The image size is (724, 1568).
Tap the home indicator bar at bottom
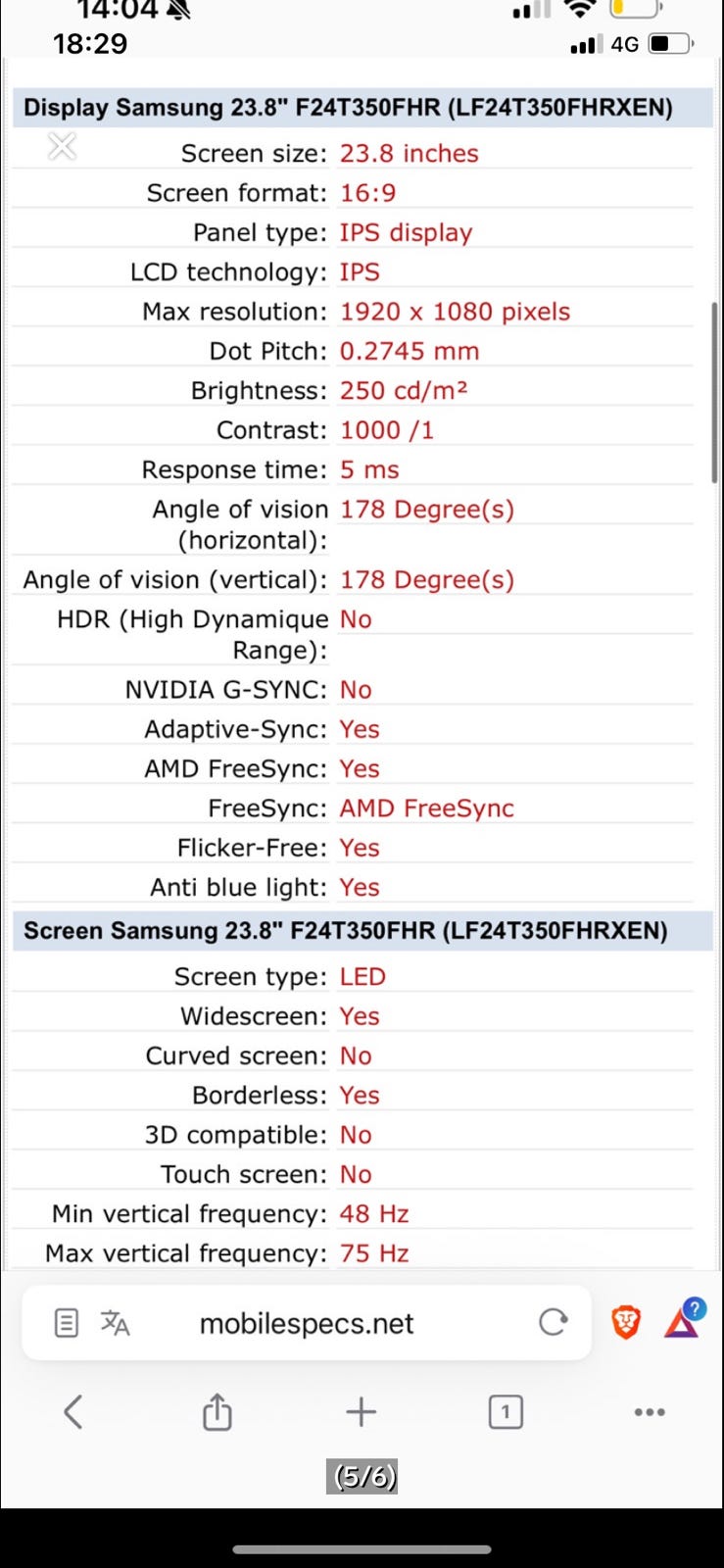(362, 1549)
